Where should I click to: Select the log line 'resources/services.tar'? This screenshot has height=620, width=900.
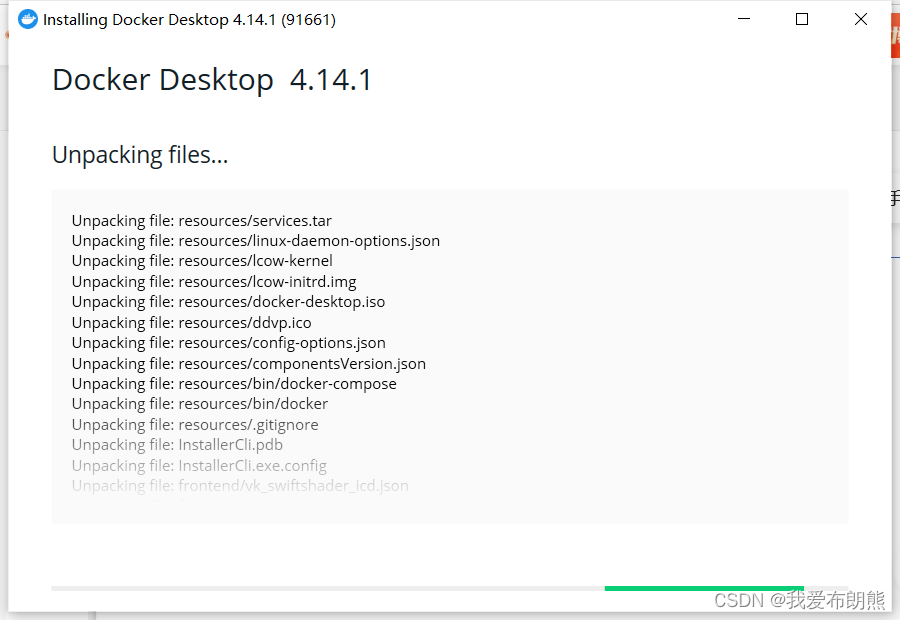[201, 220]
